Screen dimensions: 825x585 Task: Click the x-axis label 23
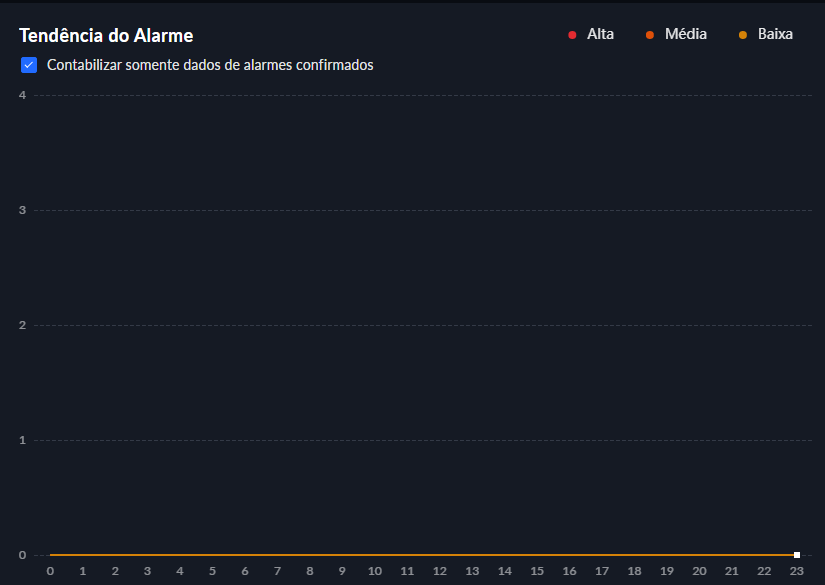pos(797,571)
